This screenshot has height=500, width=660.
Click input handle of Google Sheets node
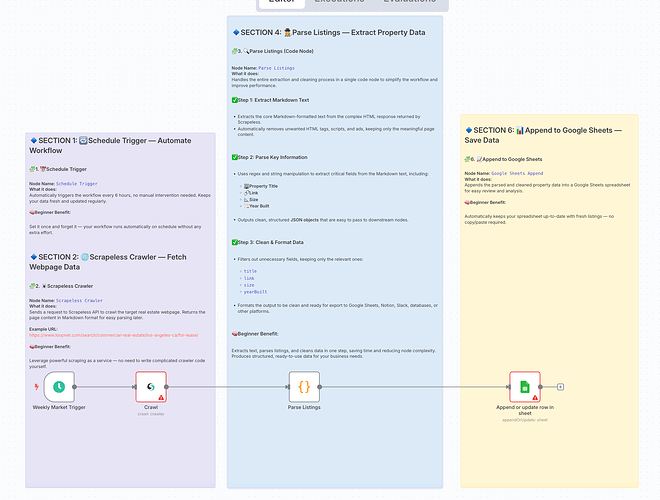tap(508, 387)
